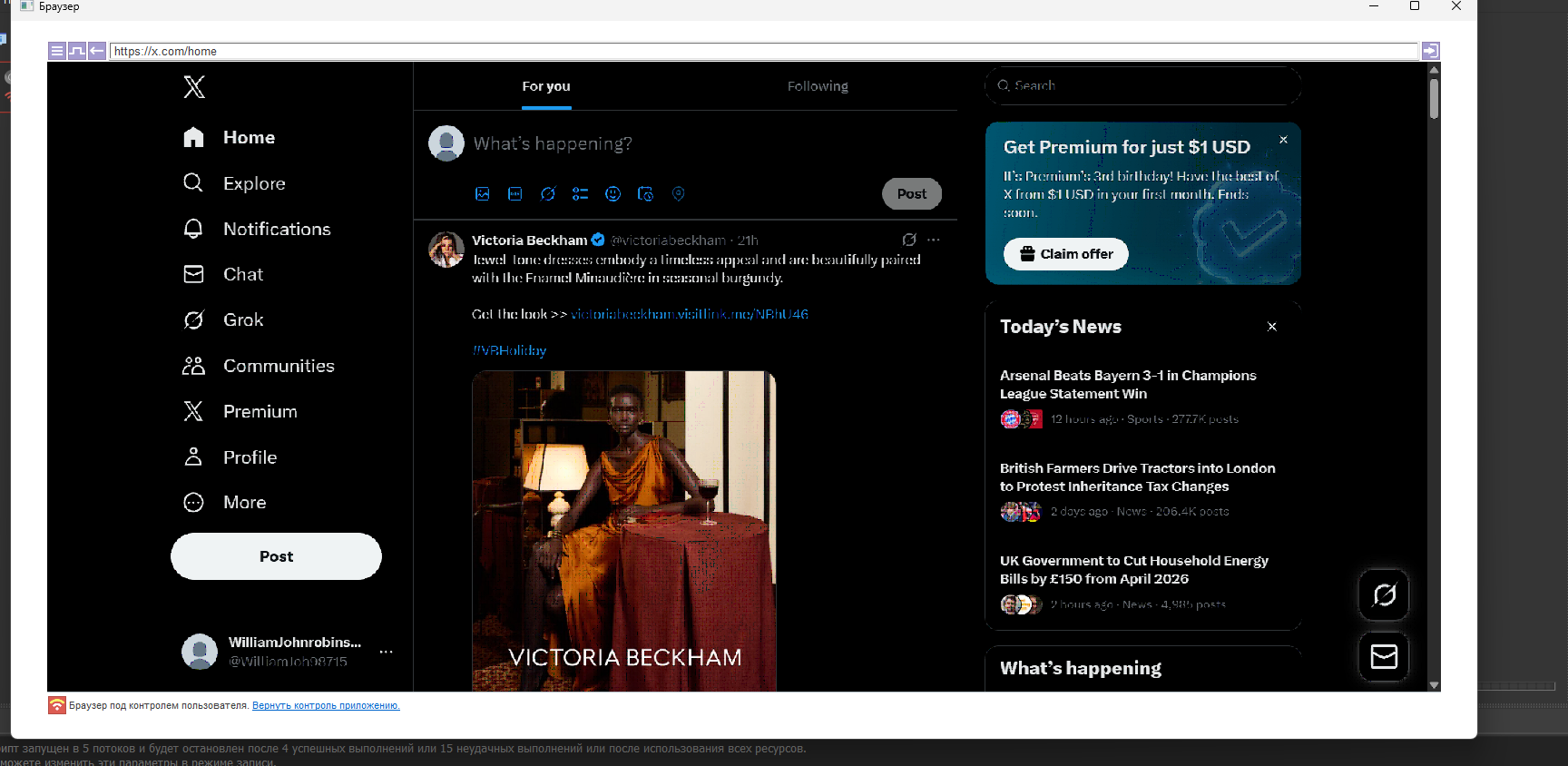Open the emoji picker in composer

point(613,194)
